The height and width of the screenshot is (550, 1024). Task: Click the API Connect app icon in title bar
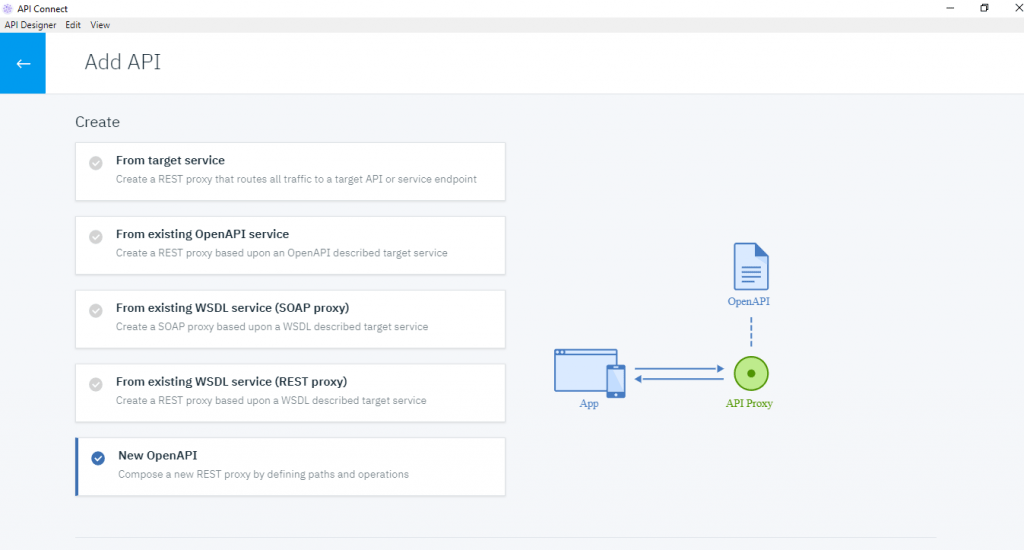click(x=8, y=8)
